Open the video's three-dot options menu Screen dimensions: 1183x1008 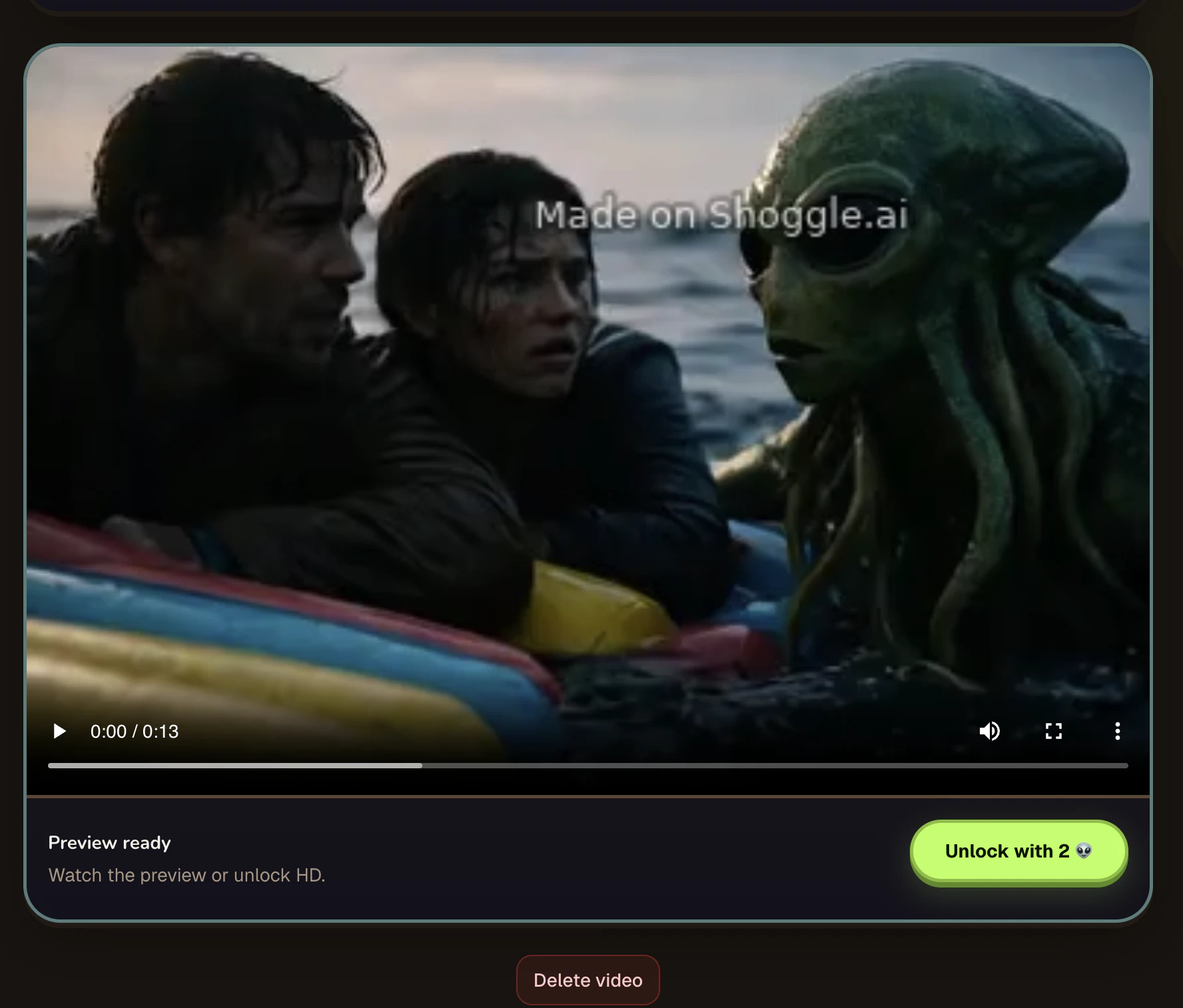tap(1117, 731)
